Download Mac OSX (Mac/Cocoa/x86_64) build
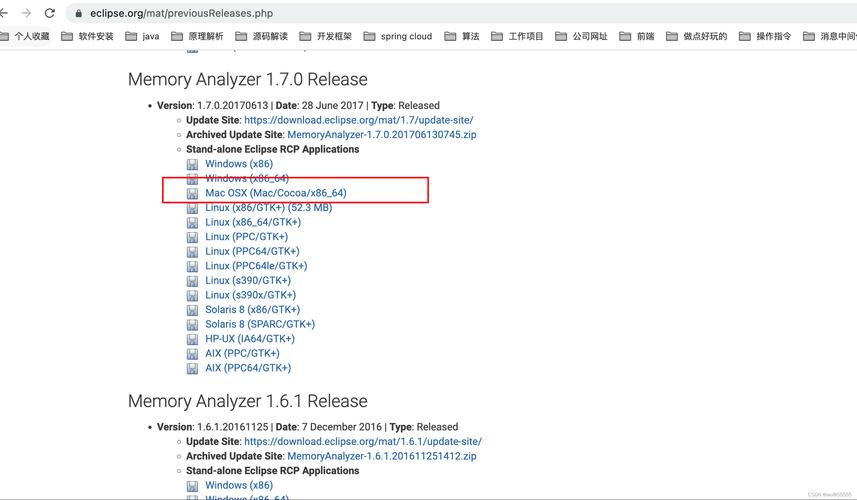Image resolution: width=857 pixels, height=500 pixels. tap(275, 193)
